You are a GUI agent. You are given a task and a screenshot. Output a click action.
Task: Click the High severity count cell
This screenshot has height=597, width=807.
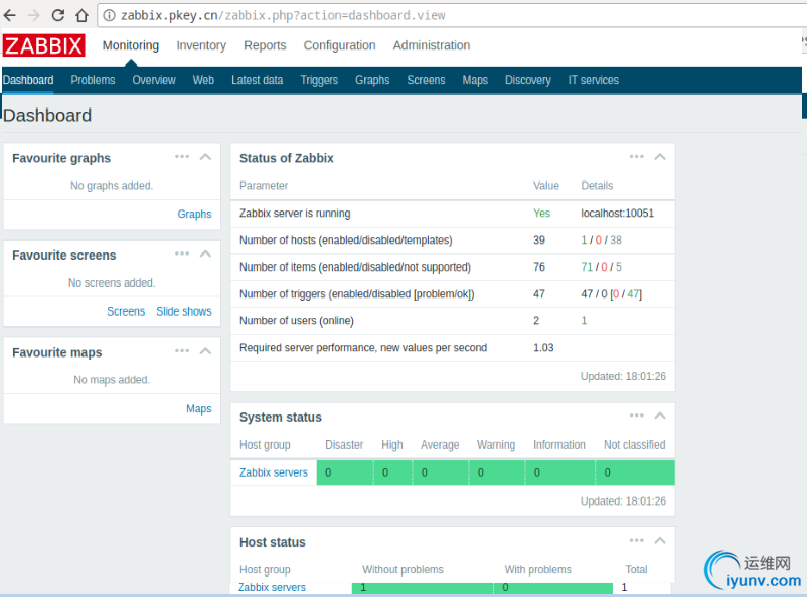click(393, 472)
